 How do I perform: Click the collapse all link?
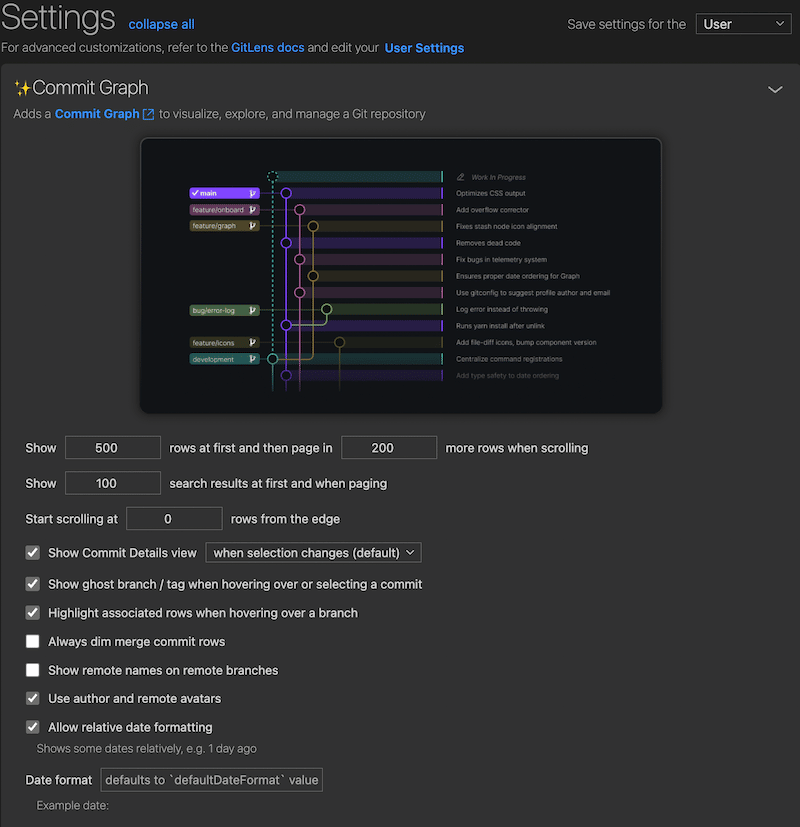(x=162, y=24)
